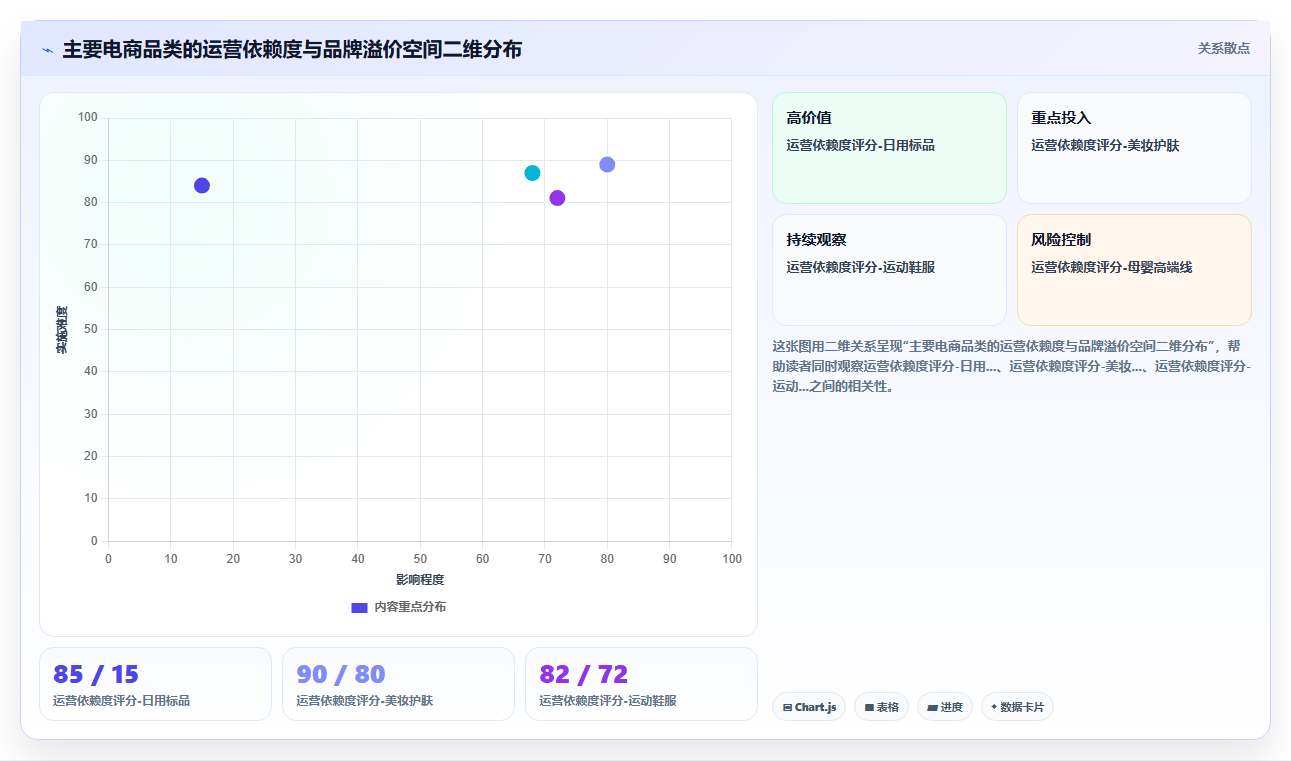Click the chart title 主要电商品类的运营依赖度
This screenshot has height=761, width=1291.
[x=292, y=49]
